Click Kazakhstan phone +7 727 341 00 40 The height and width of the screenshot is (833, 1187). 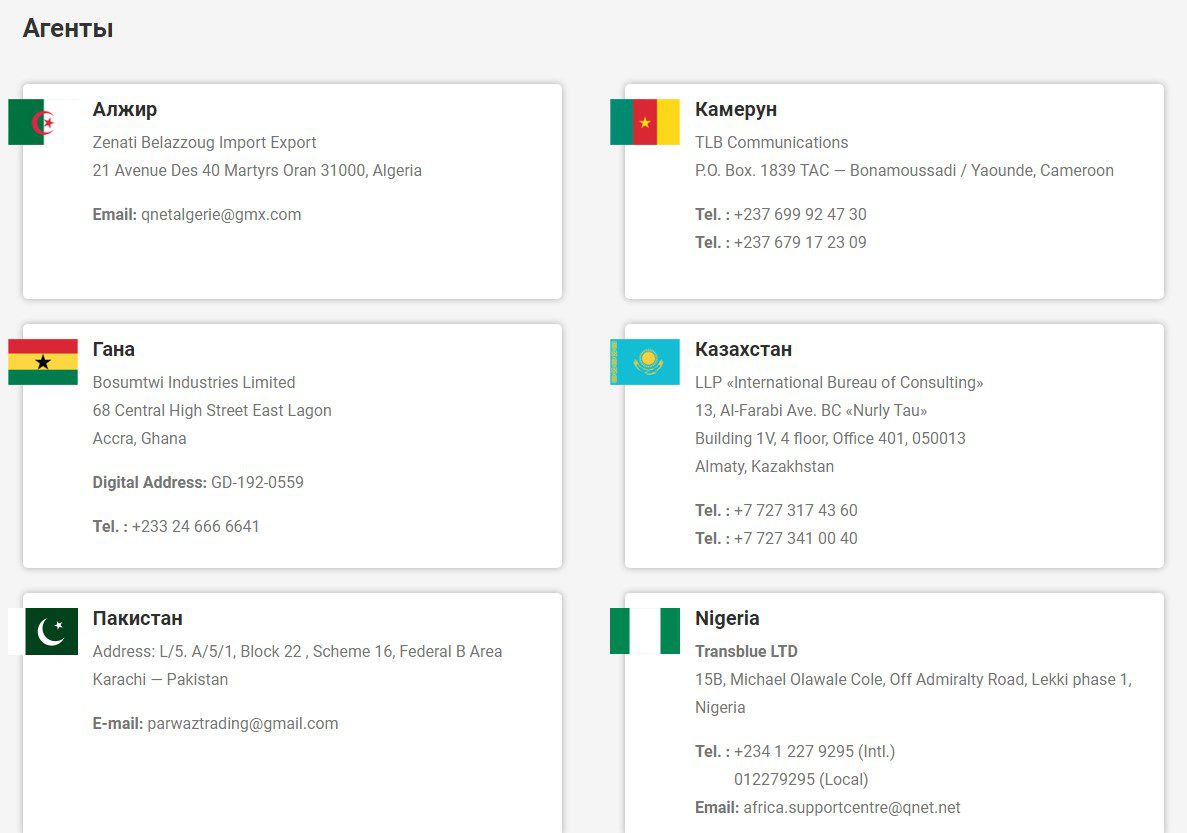click(x=795, y=538)
